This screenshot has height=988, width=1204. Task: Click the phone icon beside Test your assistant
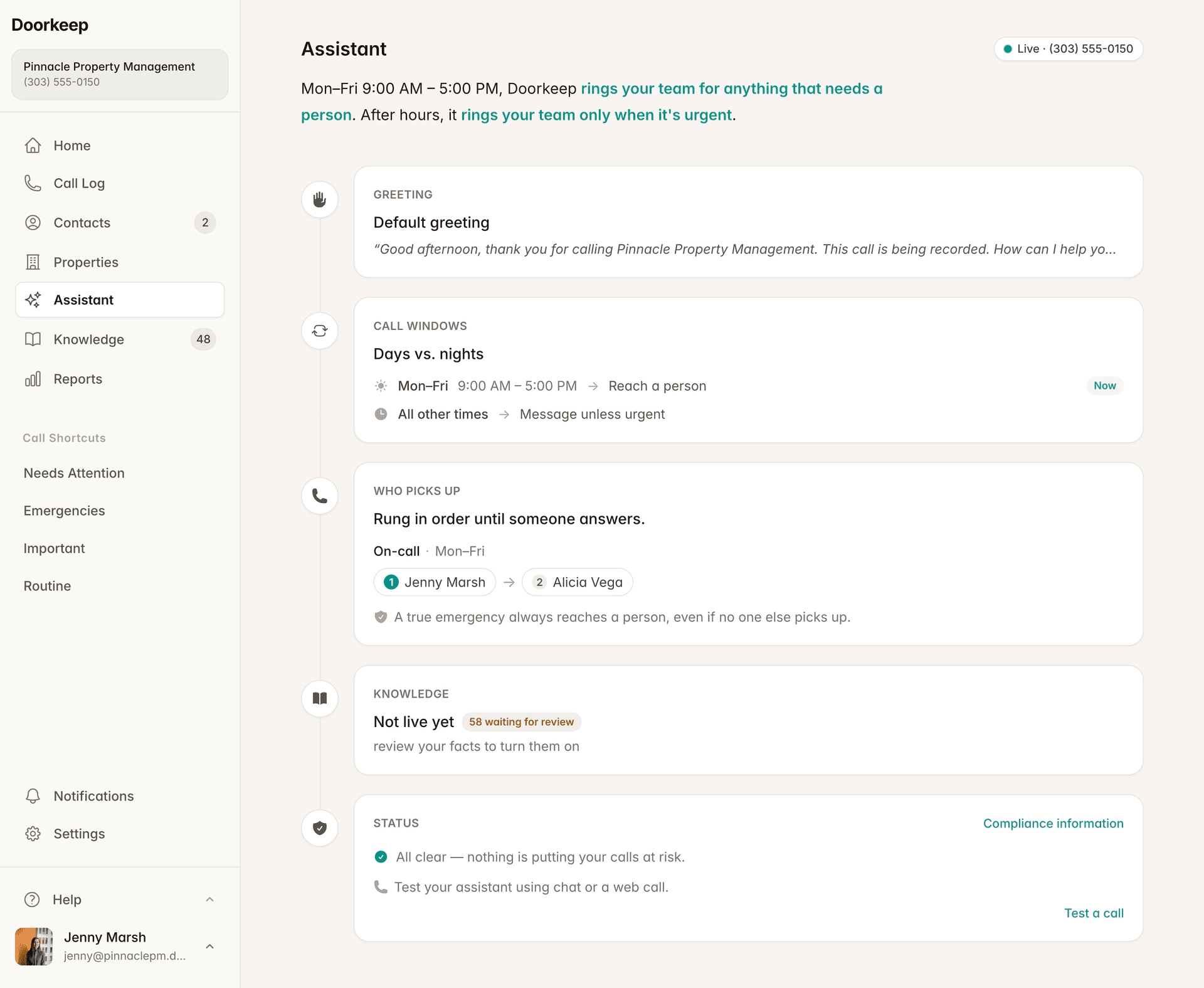(x=381, y=887)
